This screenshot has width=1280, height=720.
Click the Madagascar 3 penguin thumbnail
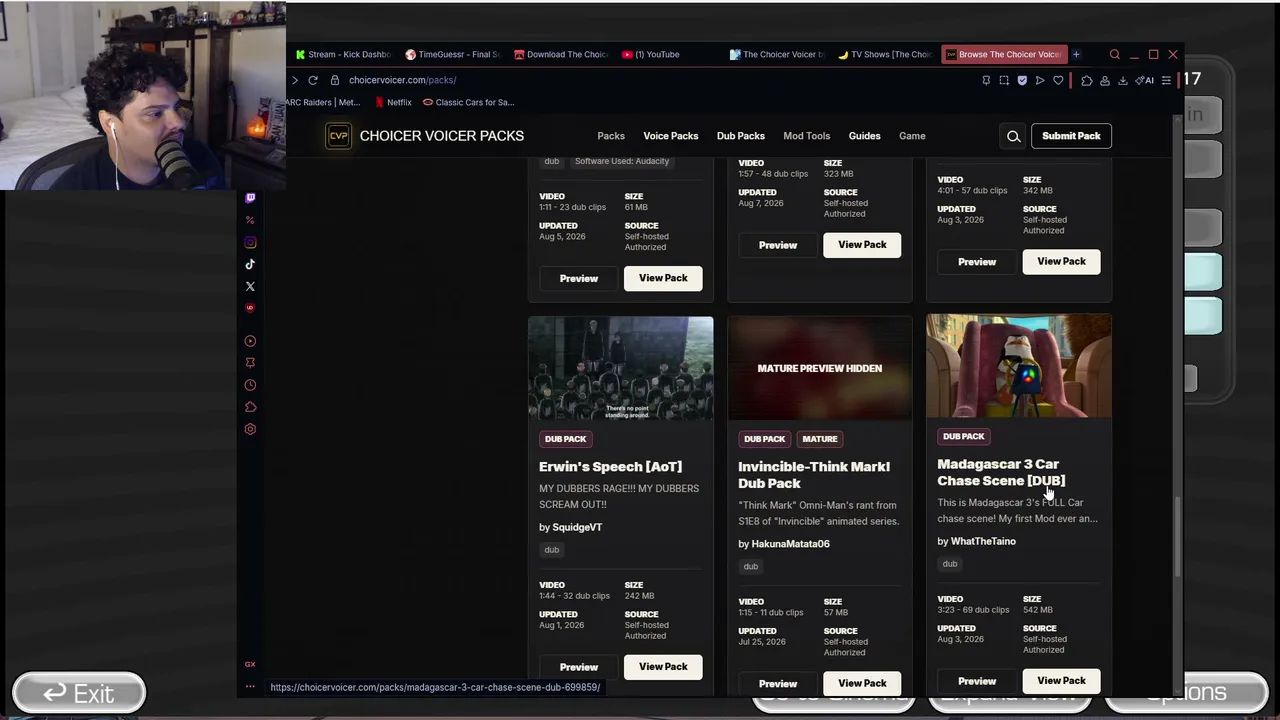tap(1019, 366)
